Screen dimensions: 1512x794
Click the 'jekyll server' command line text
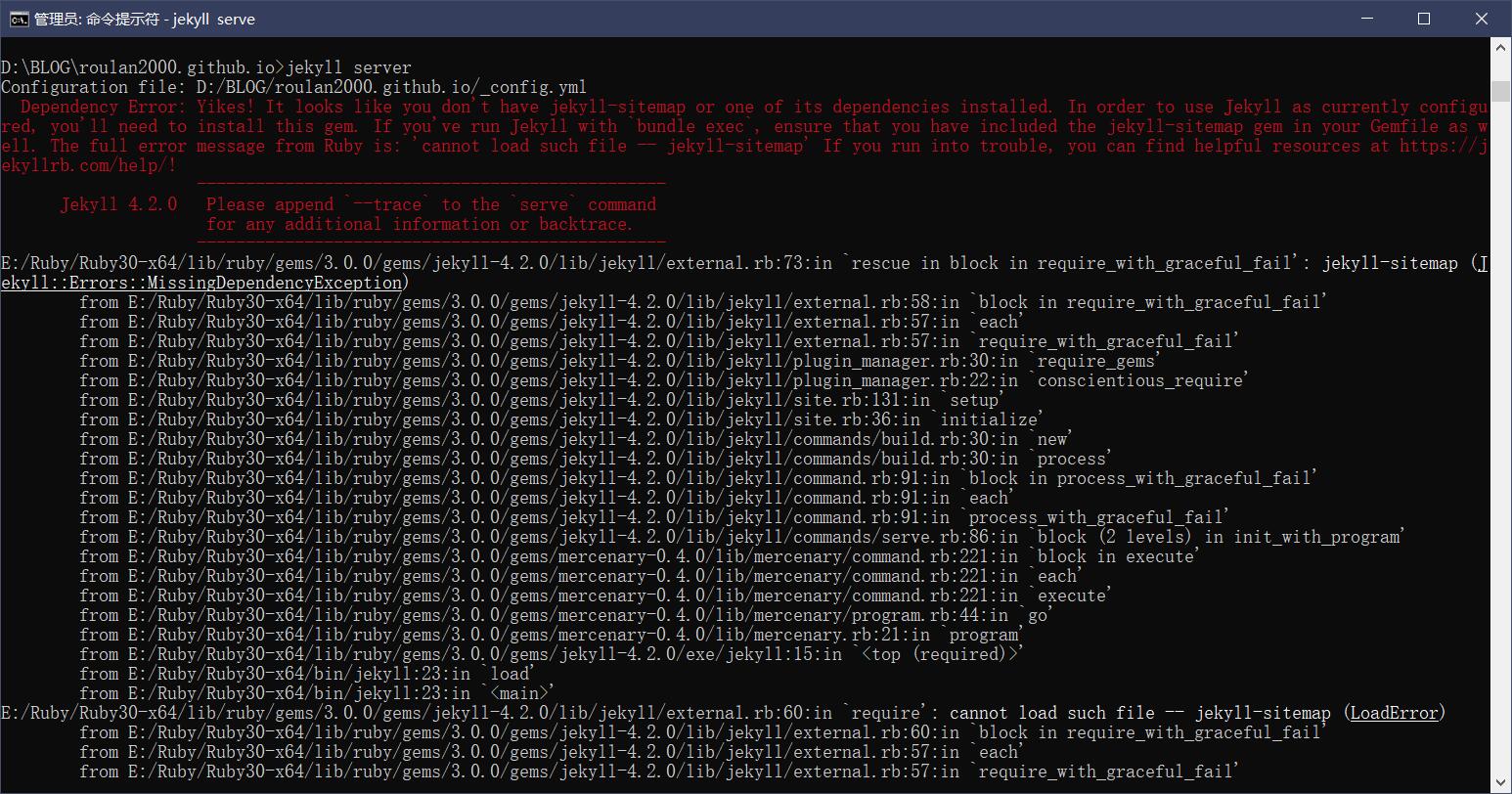pyautogui.click(x=348, y=67)
